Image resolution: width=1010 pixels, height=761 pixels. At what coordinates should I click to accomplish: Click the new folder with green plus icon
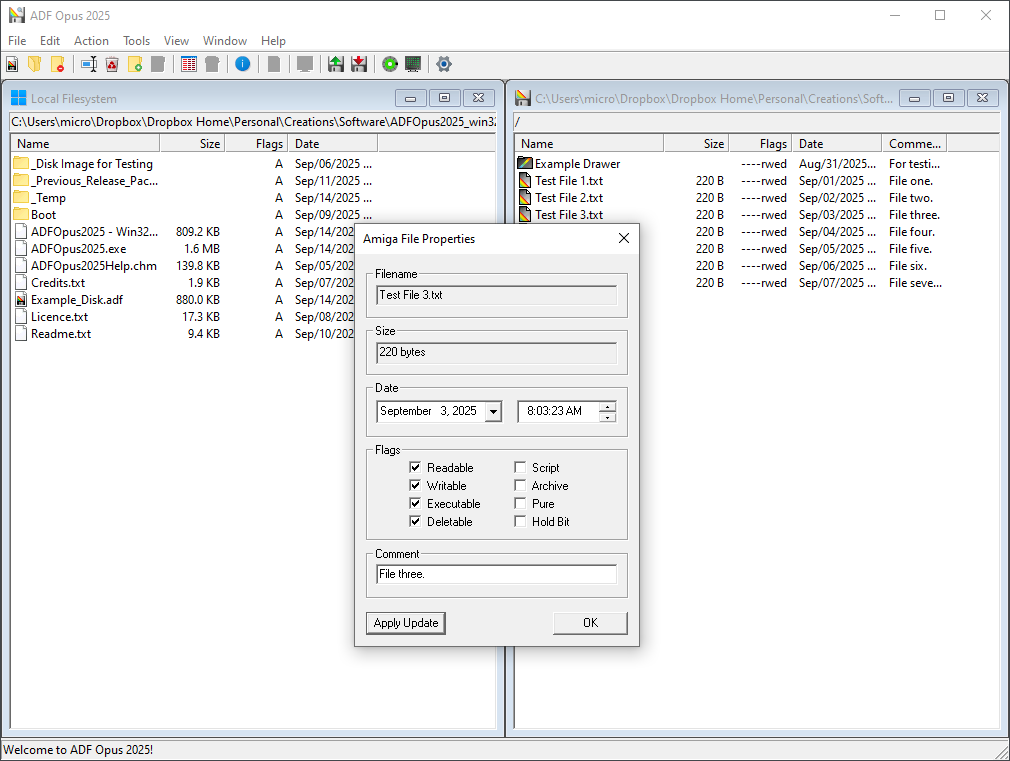[x=135, y=64]
